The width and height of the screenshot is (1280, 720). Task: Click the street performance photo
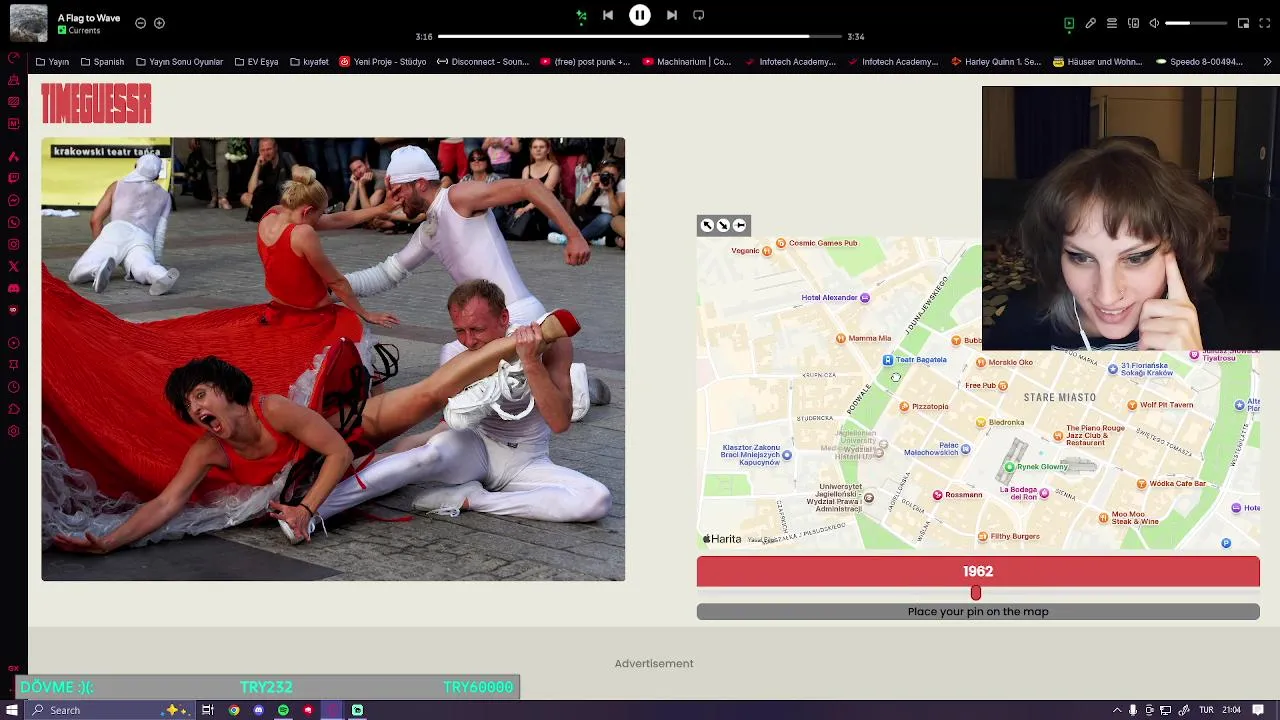point(333,359)
